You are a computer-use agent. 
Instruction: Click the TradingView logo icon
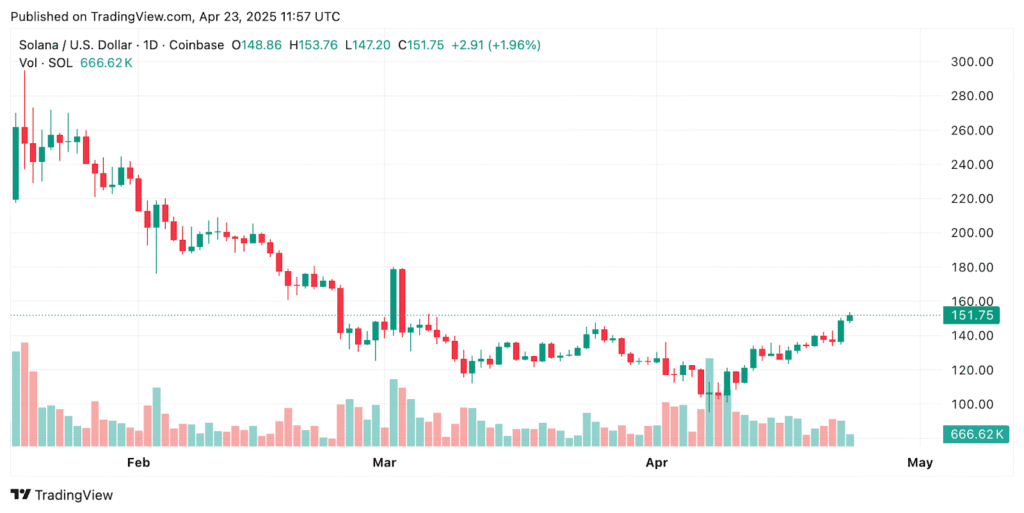[x=20, y=495]
